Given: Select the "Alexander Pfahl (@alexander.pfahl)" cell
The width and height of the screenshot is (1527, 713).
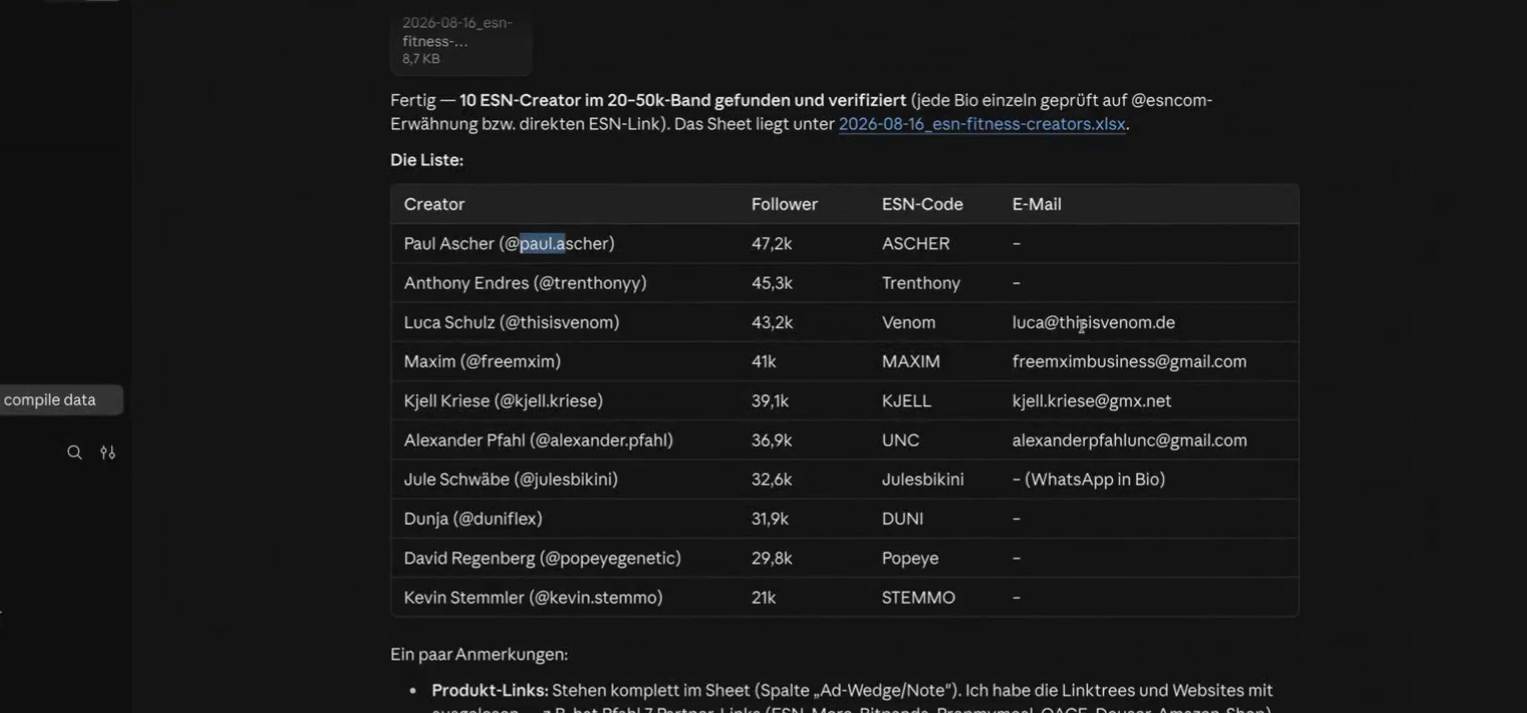Looking at the screenshot, I should point(538,440).
